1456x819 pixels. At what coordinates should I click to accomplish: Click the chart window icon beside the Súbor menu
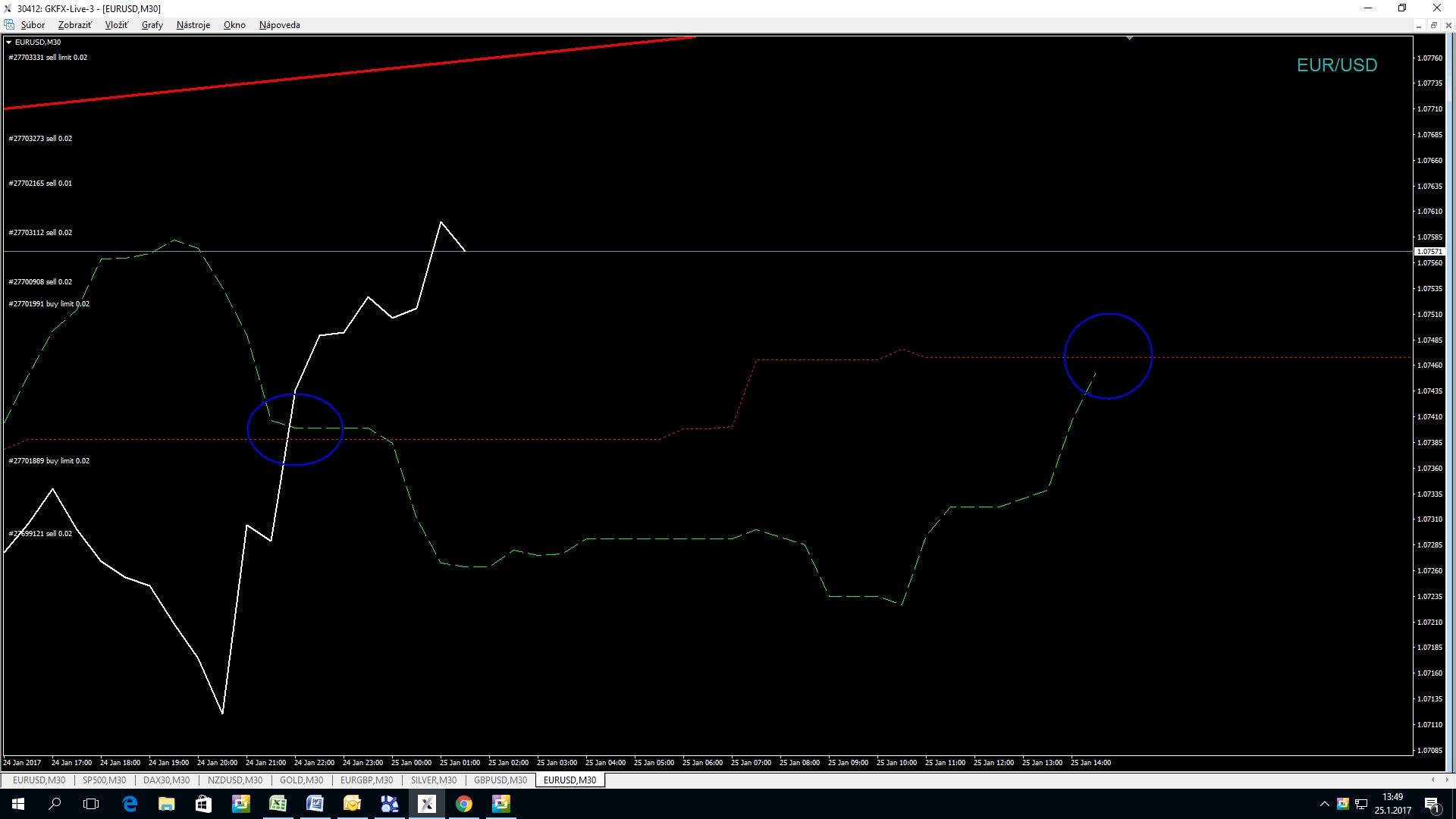click(x=9, y=25)
